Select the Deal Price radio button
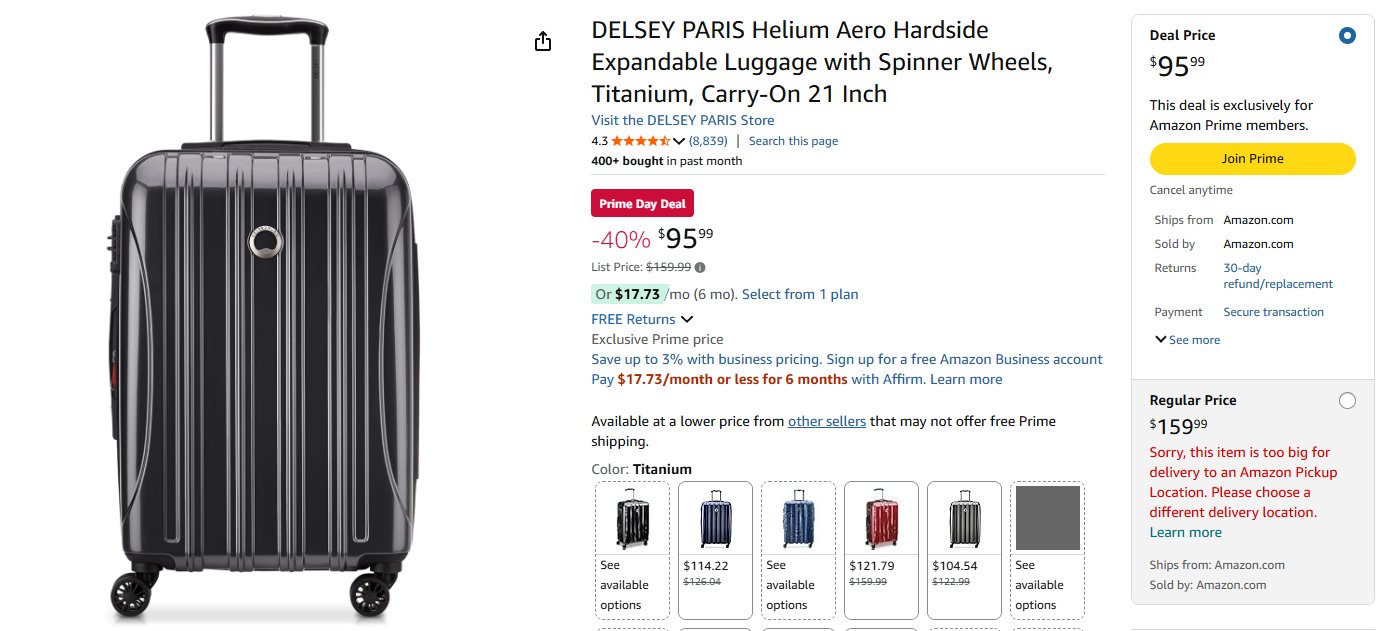The width and height of the screenshot is (1380, 631). point(1347,36)
